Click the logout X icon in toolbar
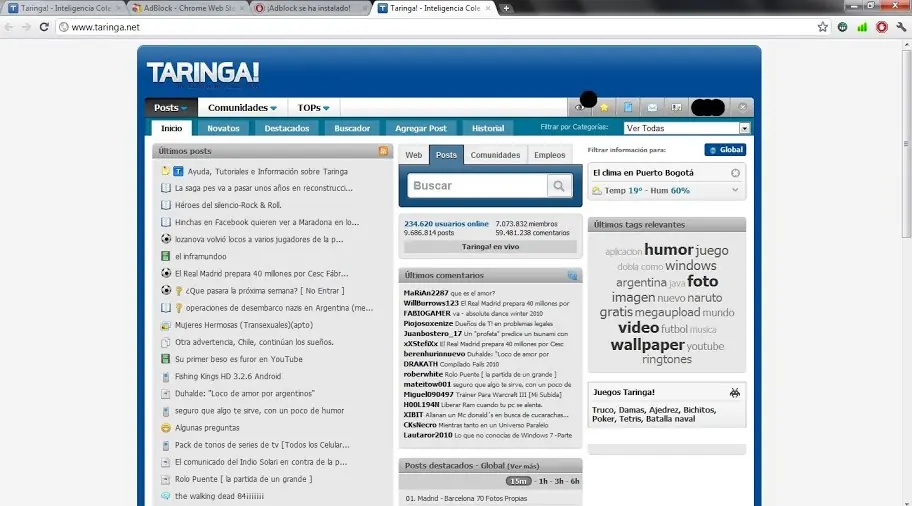Screen dimensions: 912x506 [x=743, y=108]
